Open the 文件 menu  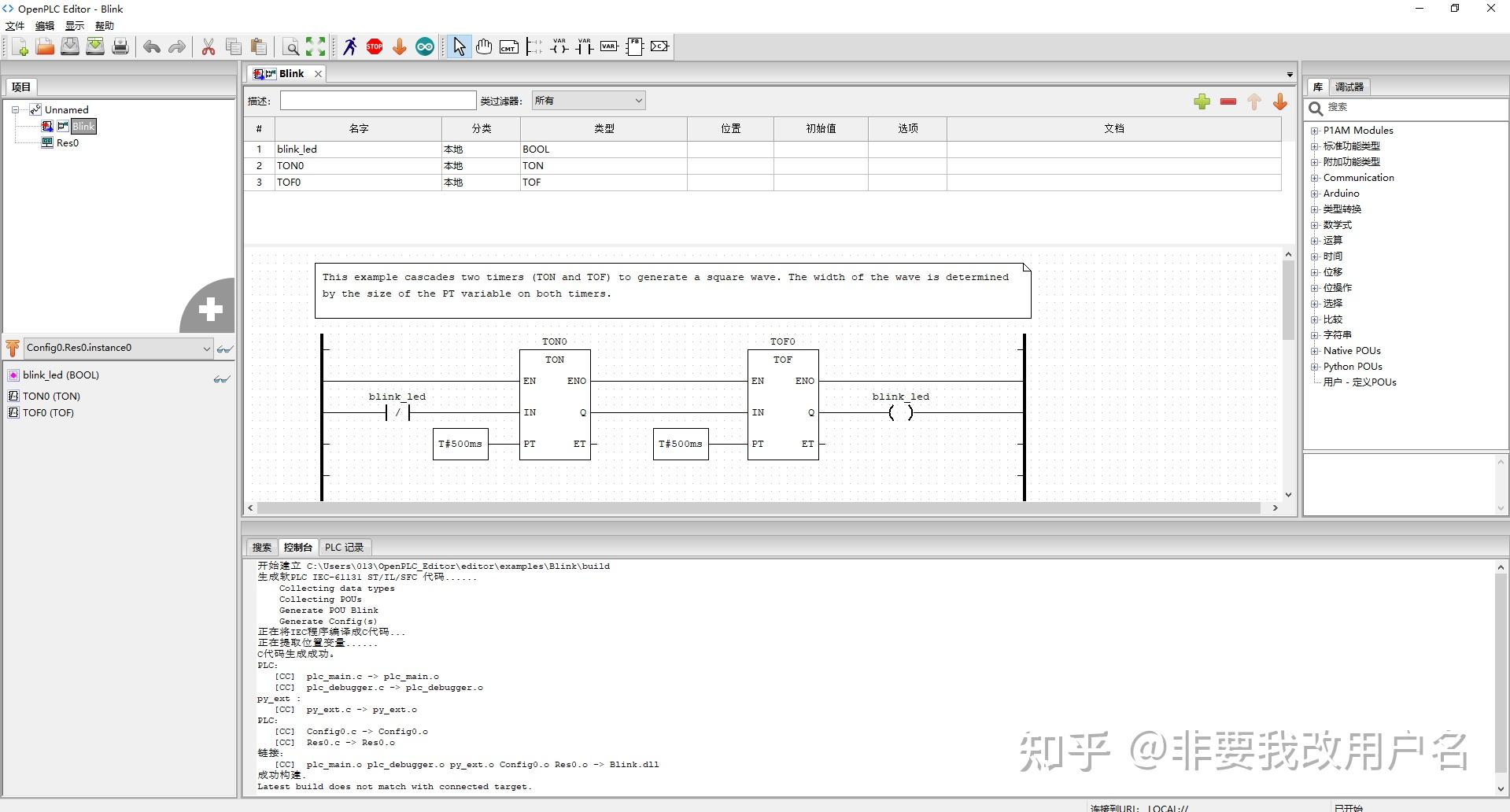click(x=14, y=25)
